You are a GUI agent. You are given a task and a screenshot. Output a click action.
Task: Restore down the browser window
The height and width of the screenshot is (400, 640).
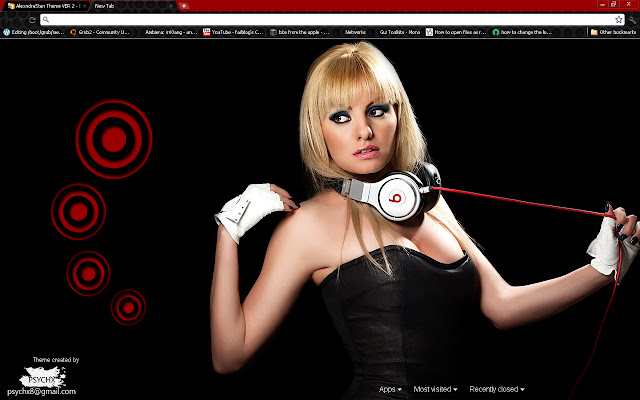[613, 4]
